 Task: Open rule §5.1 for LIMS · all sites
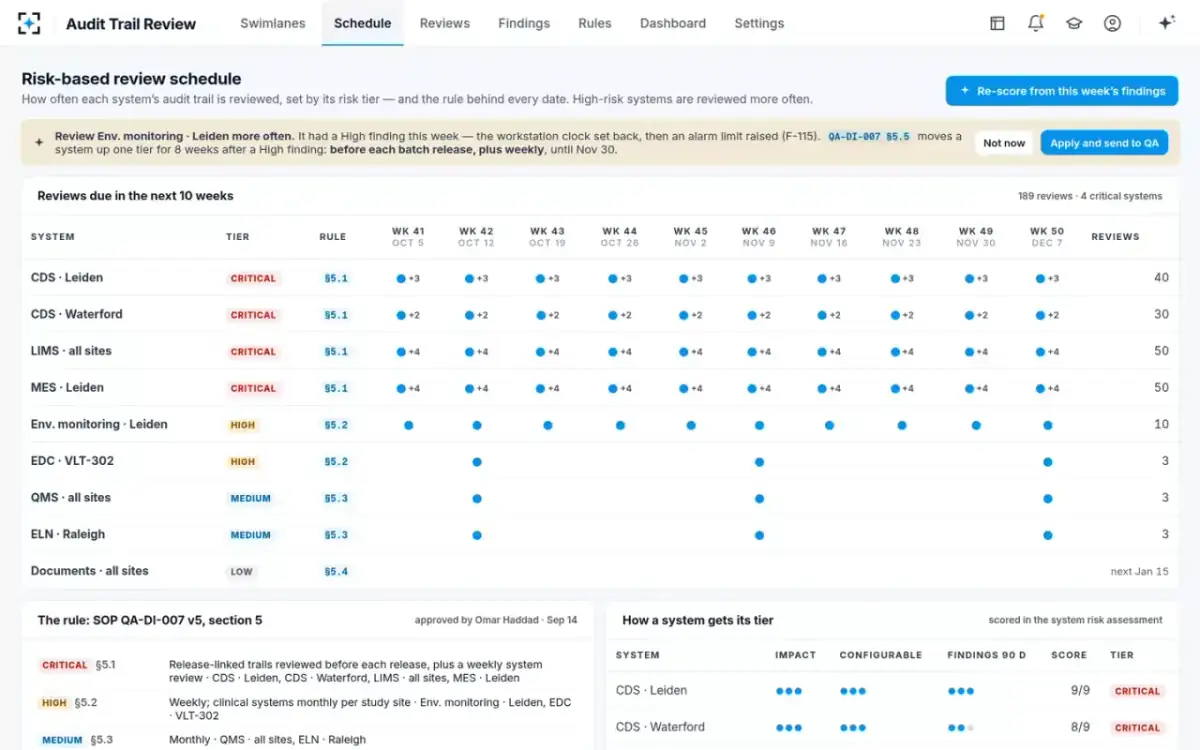pyautogui.click(x=336, y=352)
